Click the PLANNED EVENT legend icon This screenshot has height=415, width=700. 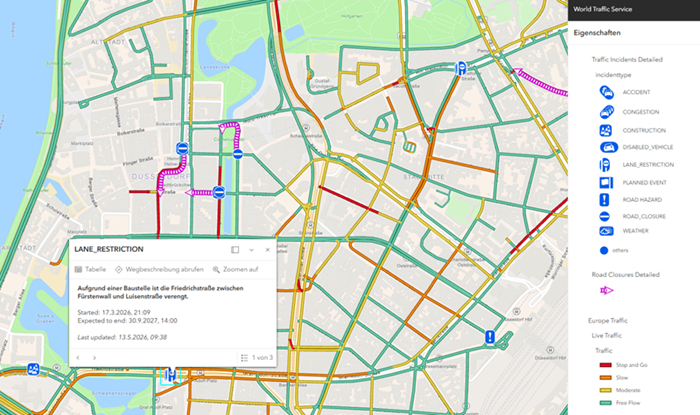[606, 183]
